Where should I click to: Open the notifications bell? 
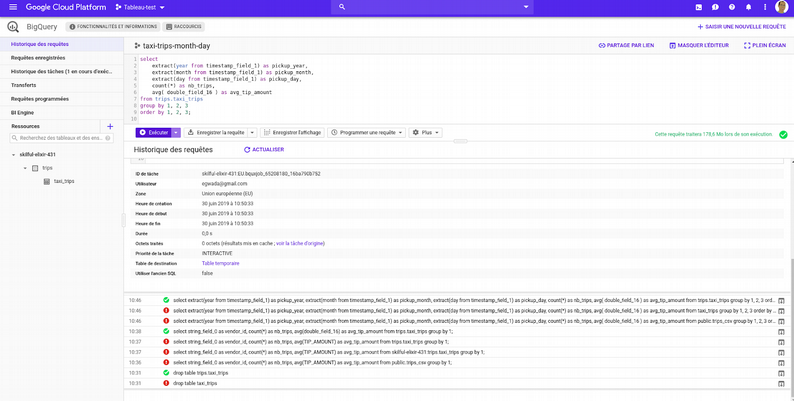click(x=748, y=7)
